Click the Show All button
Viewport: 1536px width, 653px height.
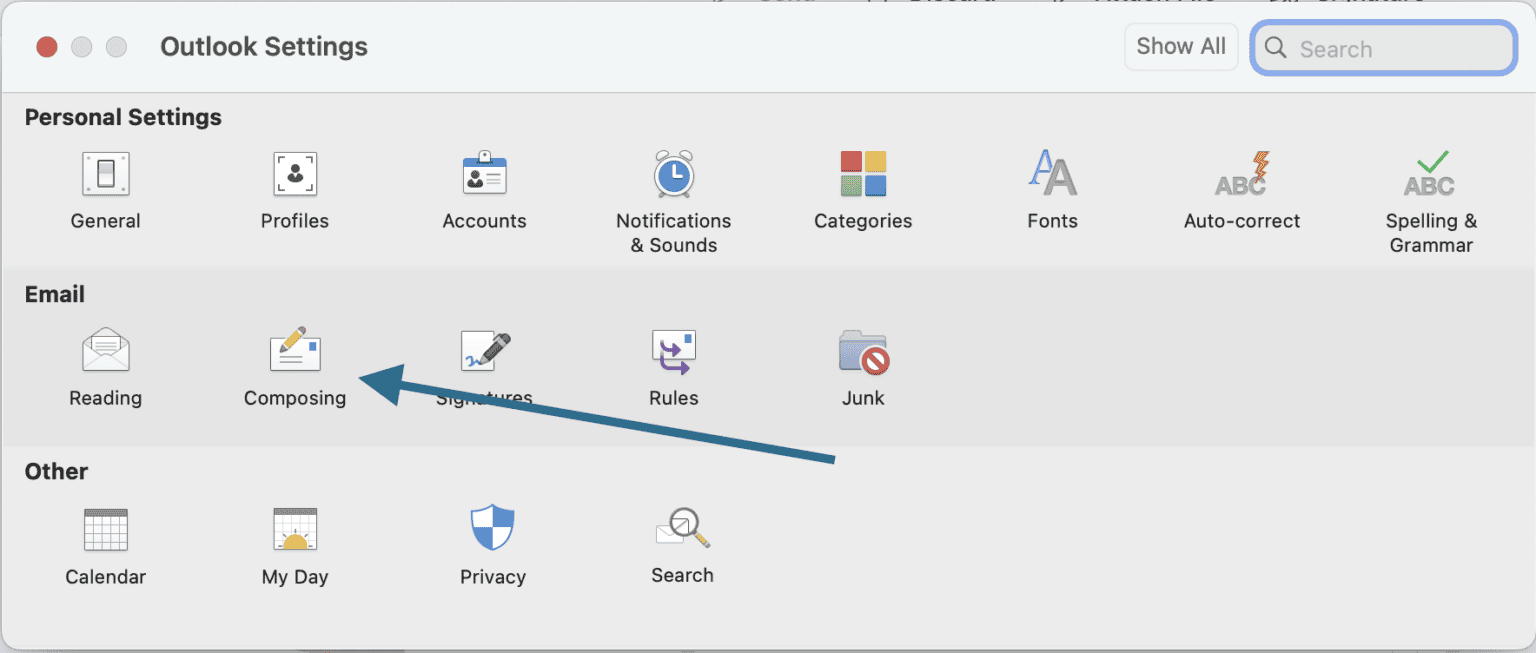pyautogui.click(x=1181, y=46)
